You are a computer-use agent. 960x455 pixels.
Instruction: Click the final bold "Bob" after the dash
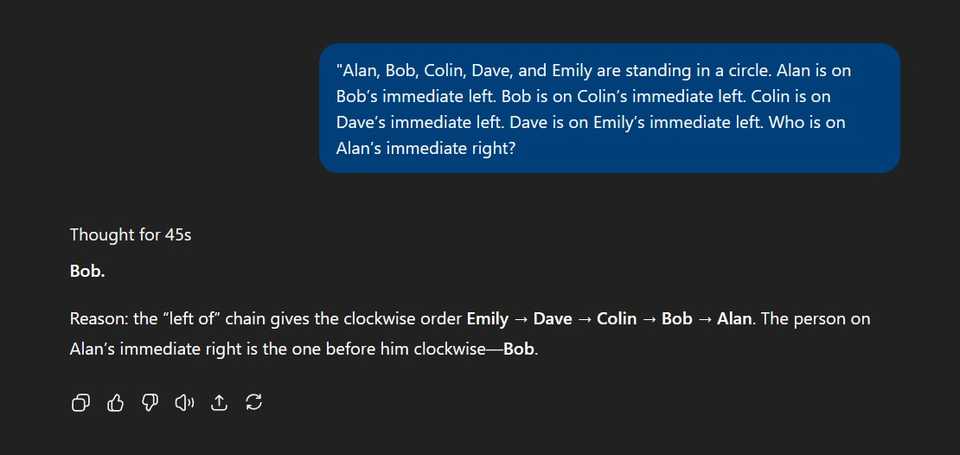[519, 350]
